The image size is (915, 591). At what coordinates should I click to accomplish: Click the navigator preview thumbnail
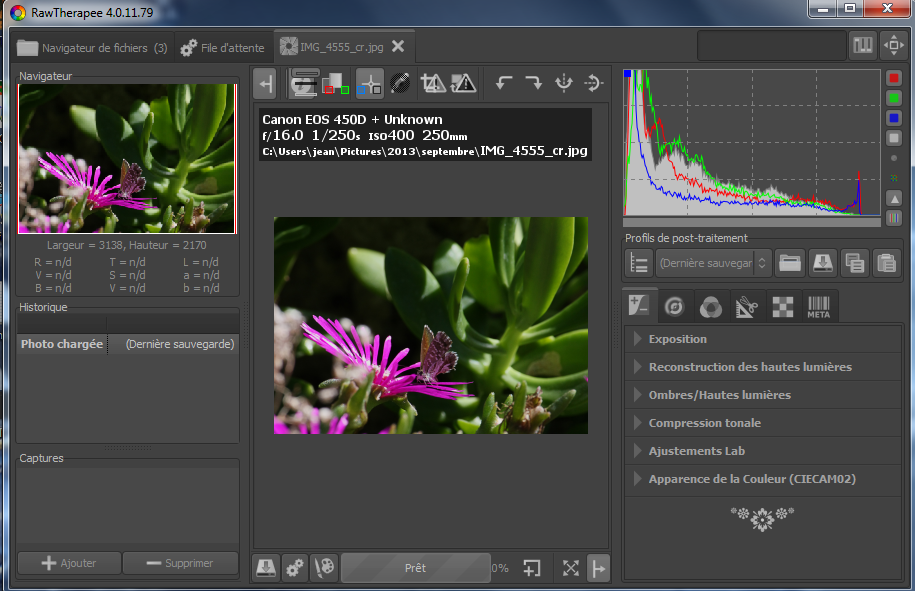tap(127, 159)
